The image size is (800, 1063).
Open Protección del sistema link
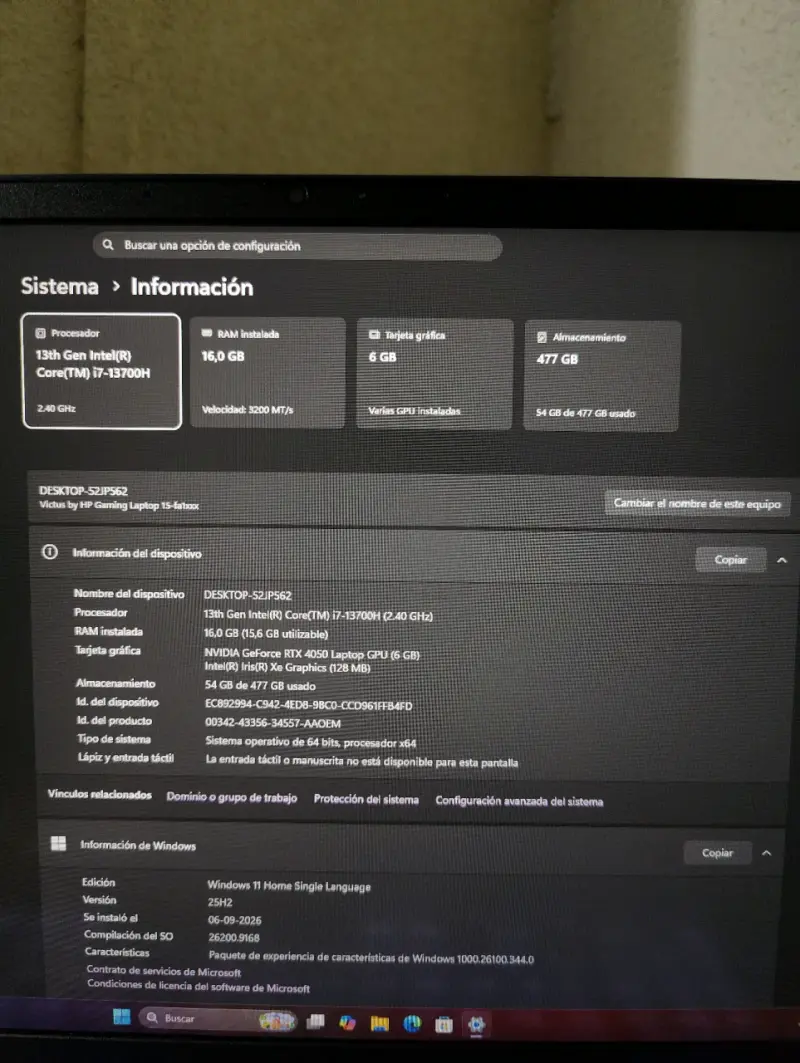(366, 799)
